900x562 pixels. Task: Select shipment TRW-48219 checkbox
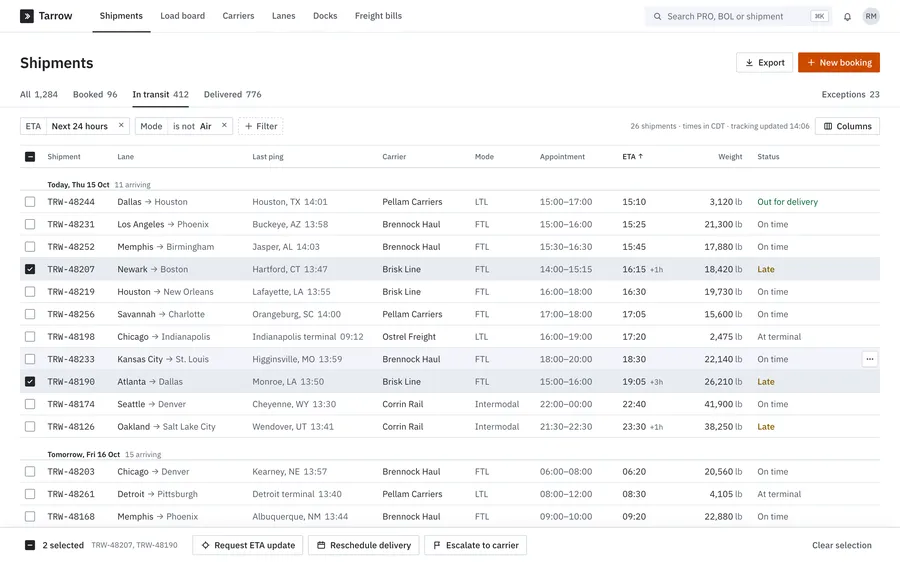click(x=30, y=292)
